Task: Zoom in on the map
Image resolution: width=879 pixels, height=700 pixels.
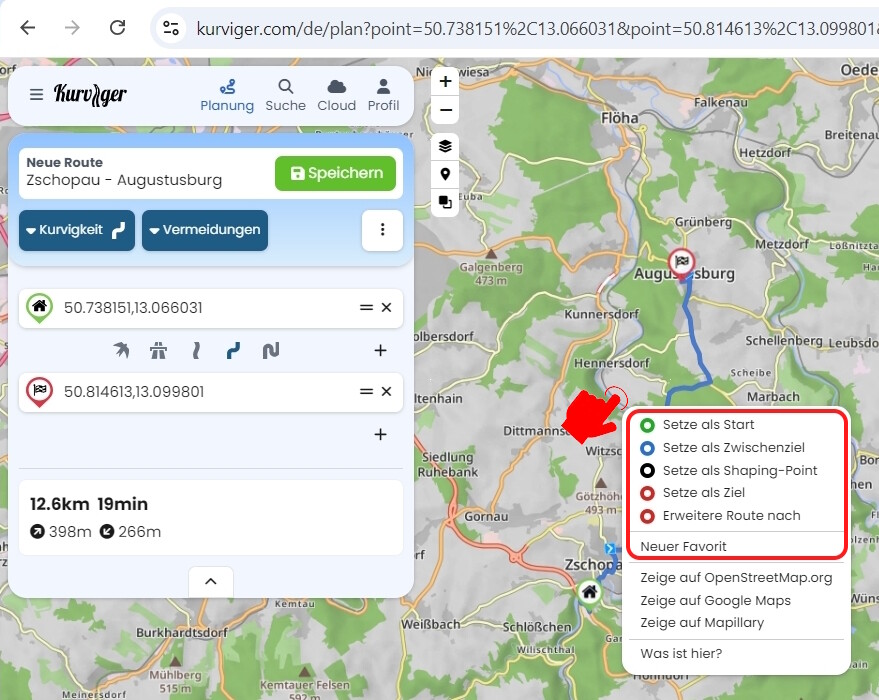Action: 445,82
